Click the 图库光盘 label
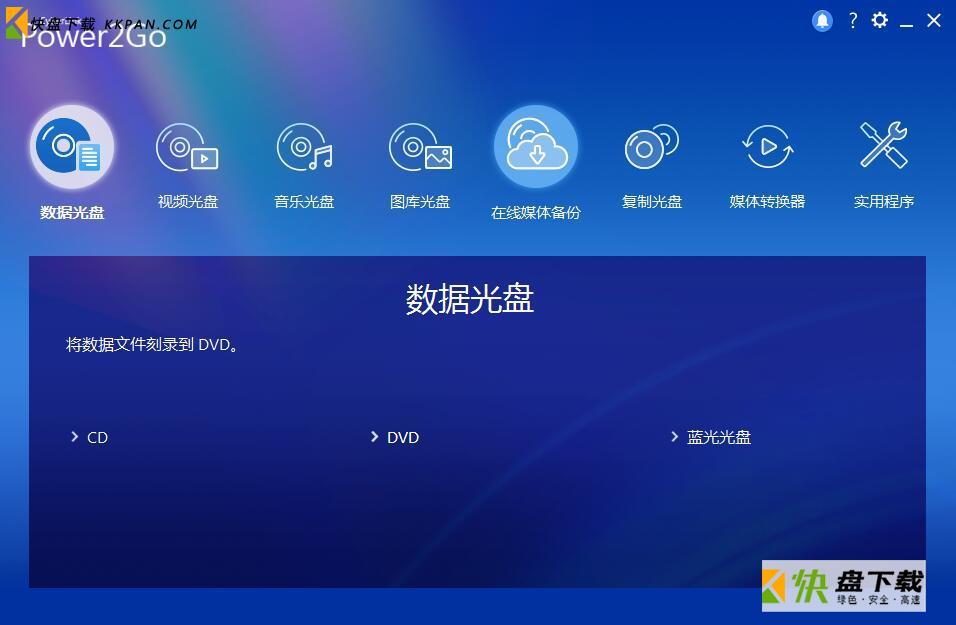 [x=420, y=202]
